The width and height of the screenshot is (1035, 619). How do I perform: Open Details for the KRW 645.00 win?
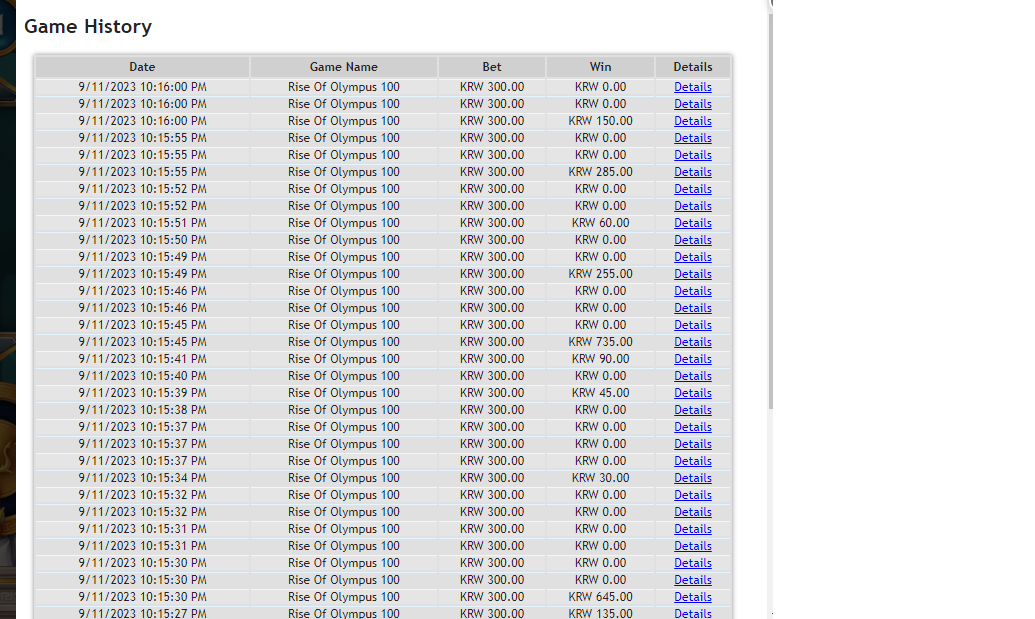(x=692, y=597)
